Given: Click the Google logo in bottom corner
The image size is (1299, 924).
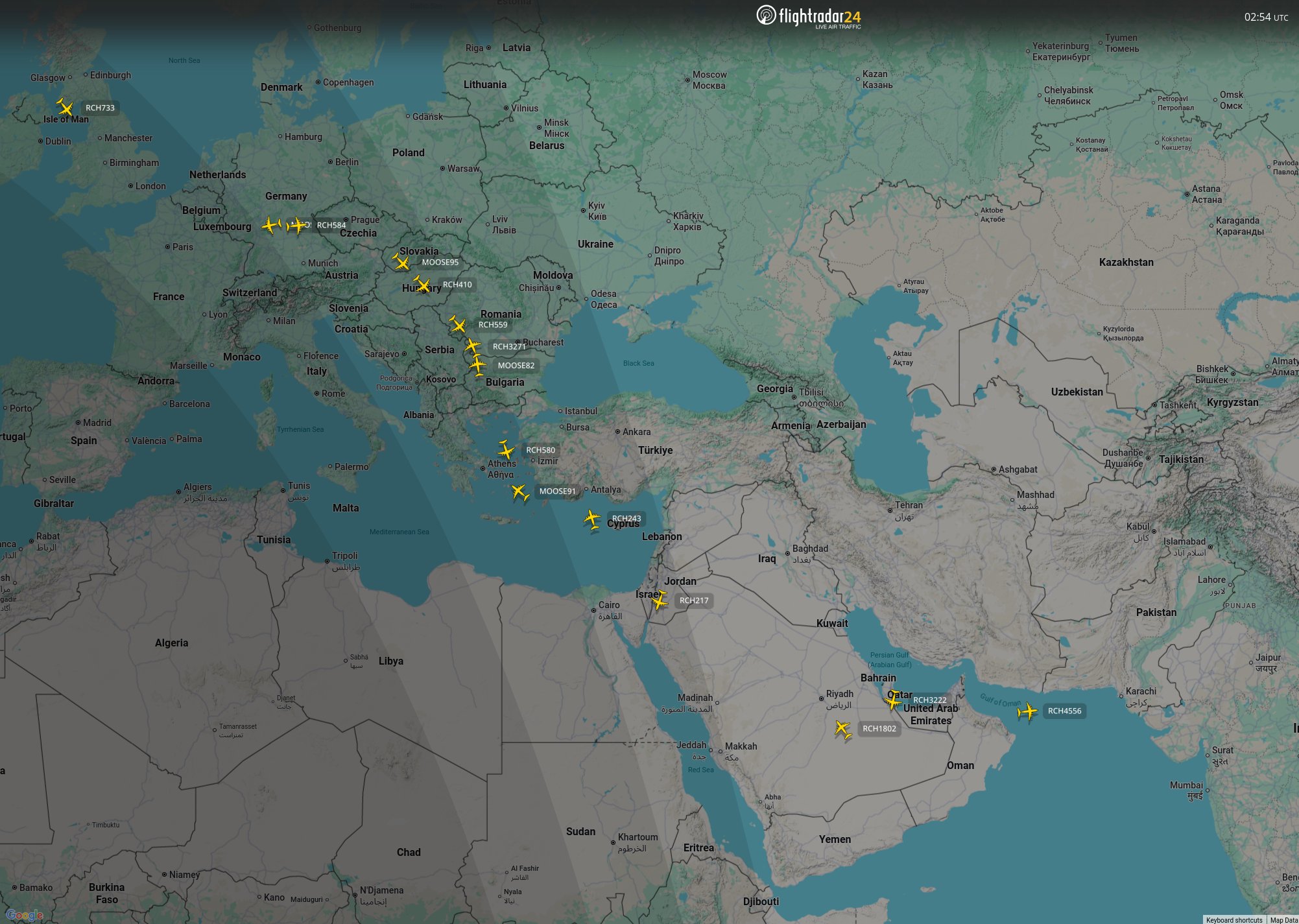Looking at the screenshot, I should click(25, 914).
